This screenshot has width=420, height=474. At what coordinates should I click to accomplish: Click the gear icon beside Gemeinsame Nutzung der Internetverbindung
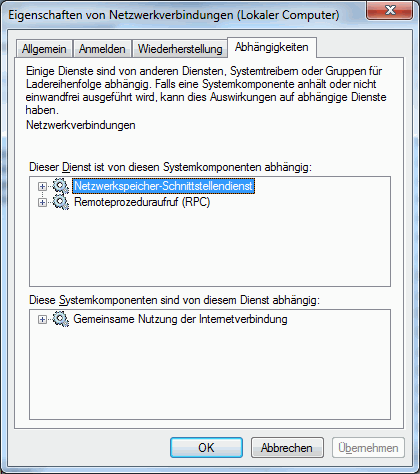pyautogui.click(x=61, y=319)
